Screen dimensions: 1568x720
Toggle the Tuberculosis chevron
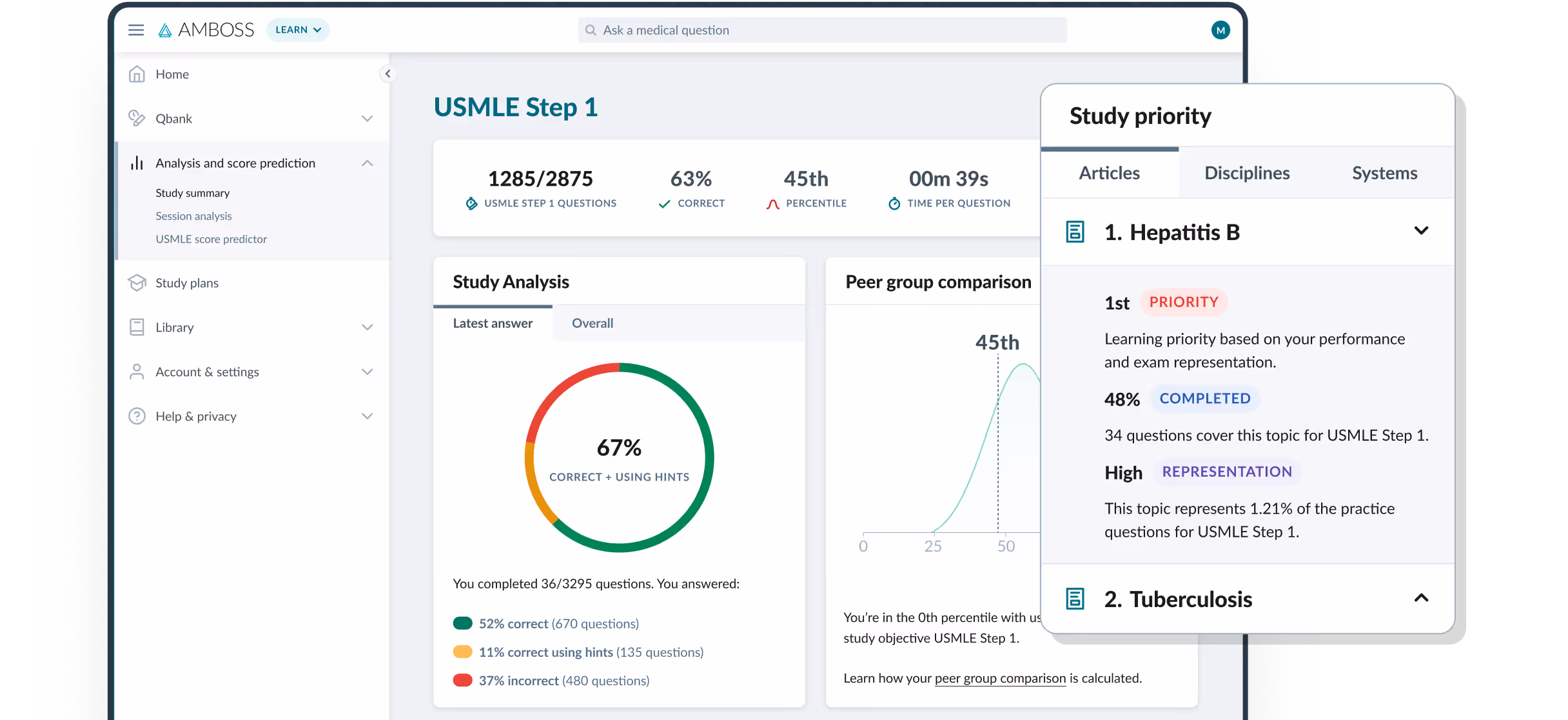click(x=1421, y=598)
